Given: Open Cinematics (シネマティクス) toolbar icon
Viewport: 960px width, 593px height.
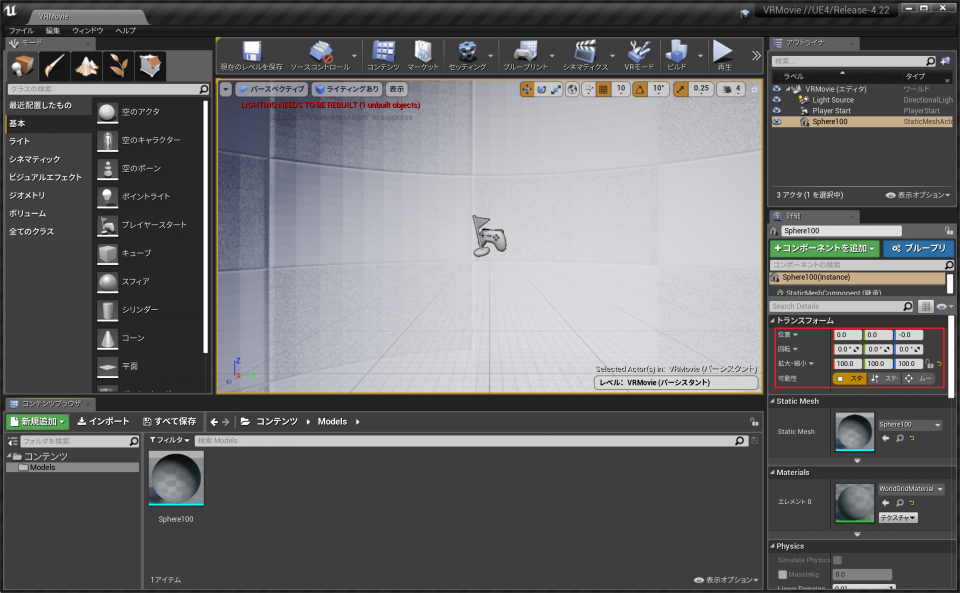Looking at the screenshot, I should pyautogui.click(x=585, y=56).
